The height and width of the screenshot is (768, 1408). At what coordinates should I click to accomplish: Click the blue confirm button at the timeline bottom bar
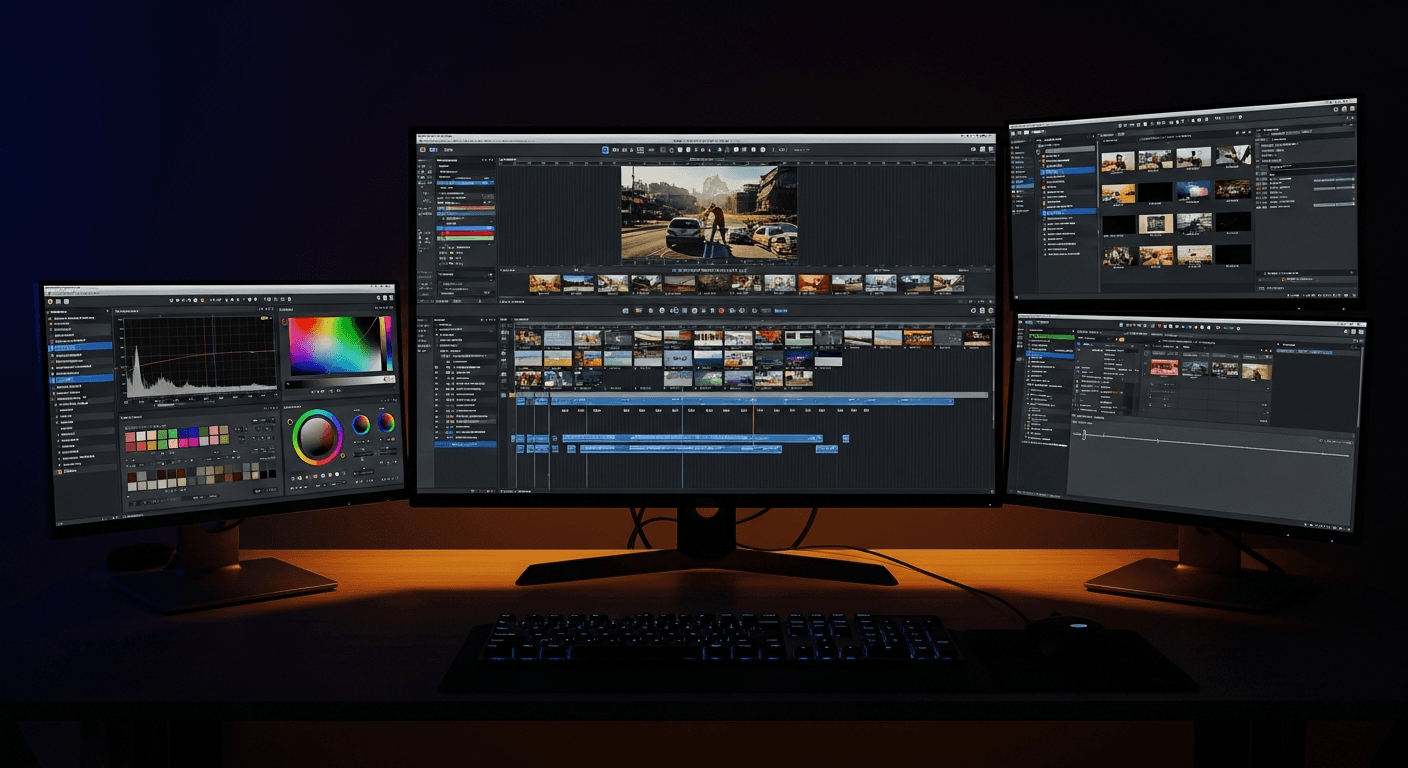779,310
